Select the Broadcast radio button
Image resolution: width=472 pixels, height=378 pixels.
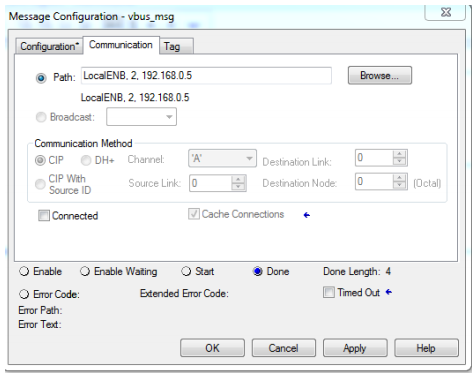point(41,117)
